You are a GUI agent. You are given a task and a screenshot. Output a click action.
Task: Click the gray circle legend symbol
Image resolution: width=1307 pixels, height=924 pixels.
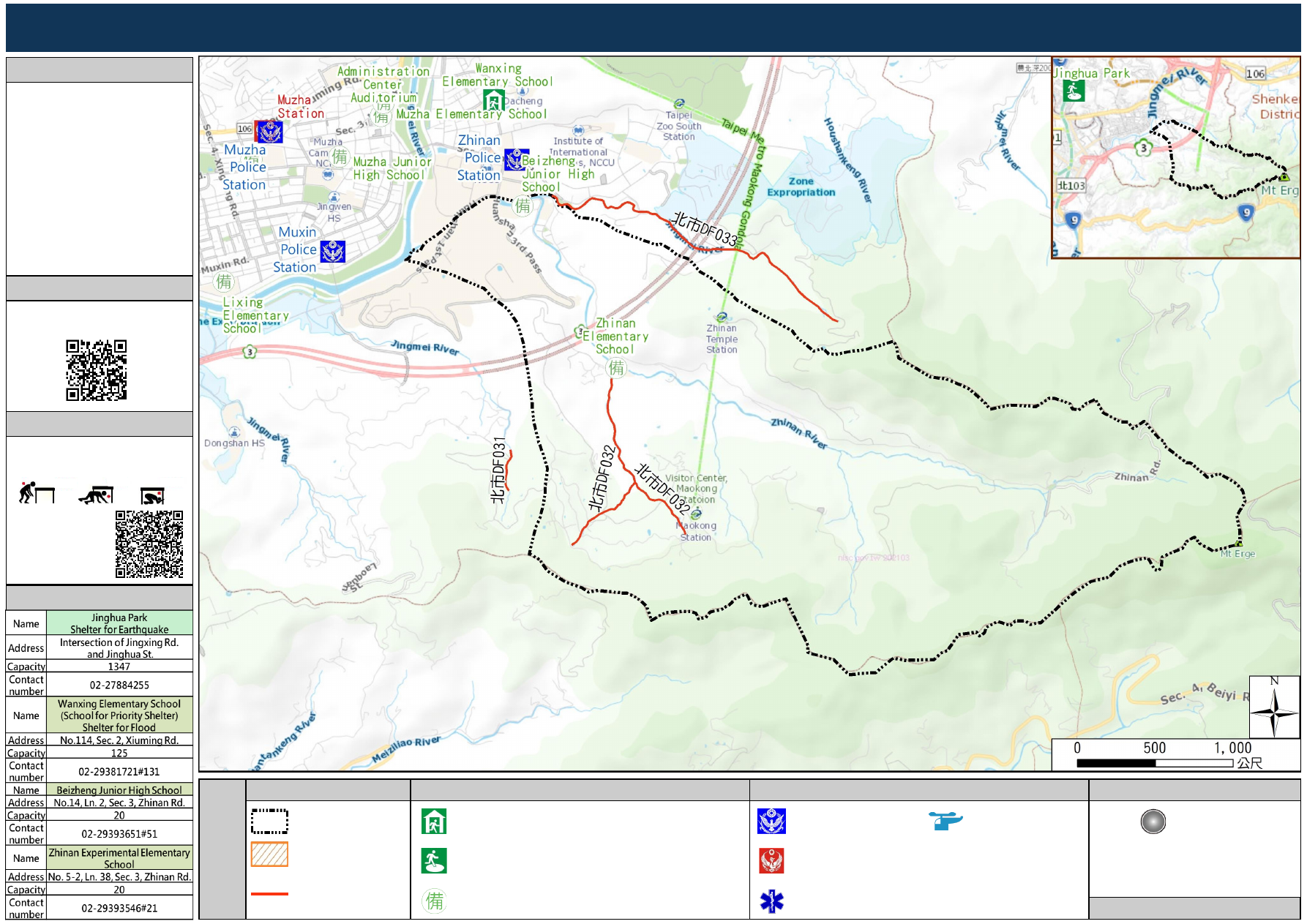[1153, 822]
